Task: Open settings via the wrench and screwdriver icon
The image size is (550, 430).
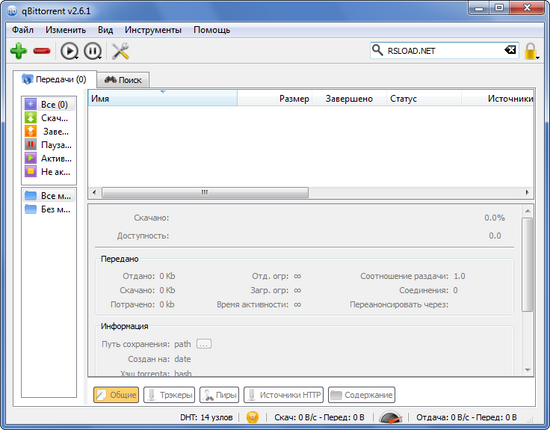Action: click(x=120, y=51)
